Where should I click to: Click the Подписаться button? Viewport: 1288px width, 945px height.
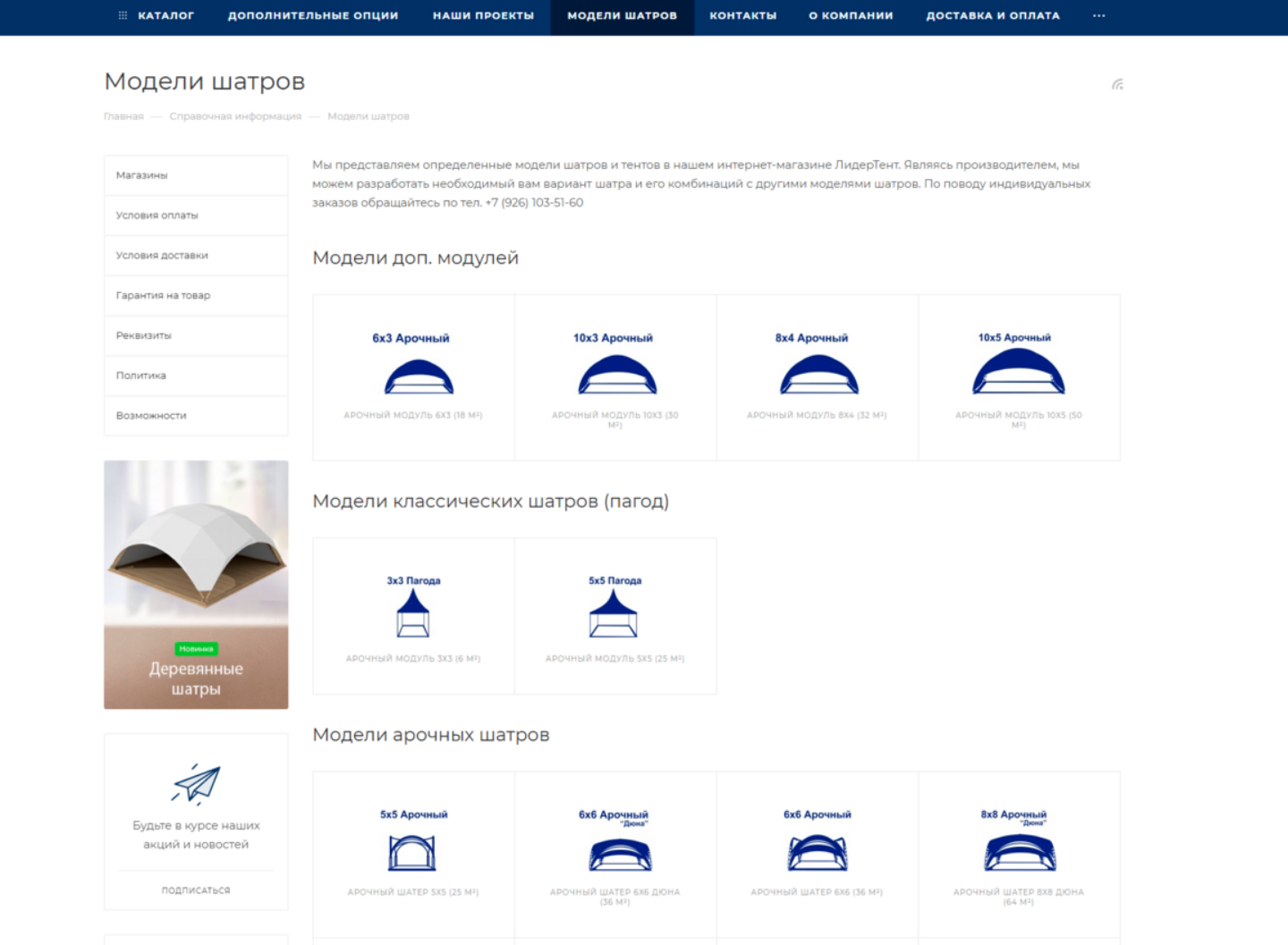click(x=196, y=890)
